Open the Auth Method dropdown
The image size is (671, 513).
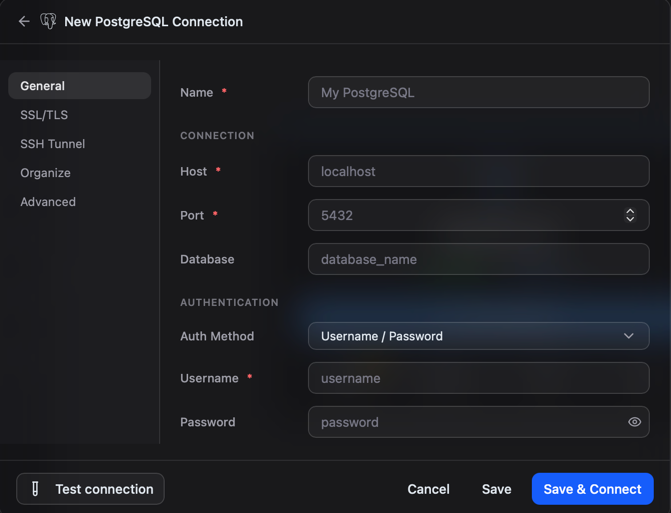pyautogui.click(x=478, y=336)
